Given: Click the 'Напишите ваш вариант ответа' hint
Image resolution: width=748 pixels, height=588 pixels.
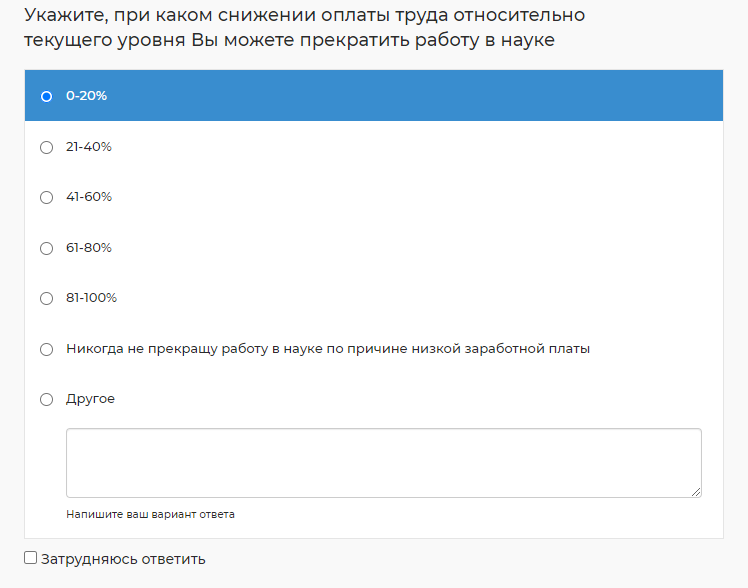Looking at the screenshot, I should click(150, 514).
